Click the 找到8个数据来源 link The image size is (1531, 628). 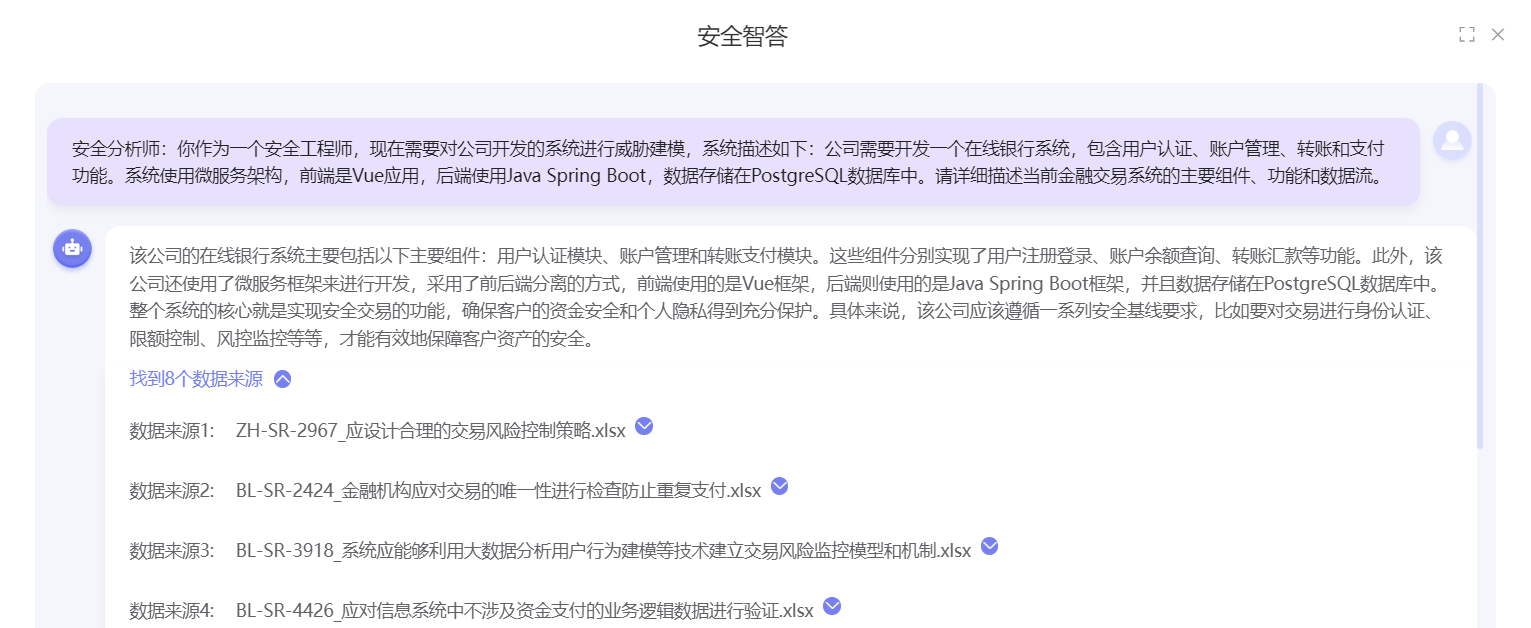point(196,379)
